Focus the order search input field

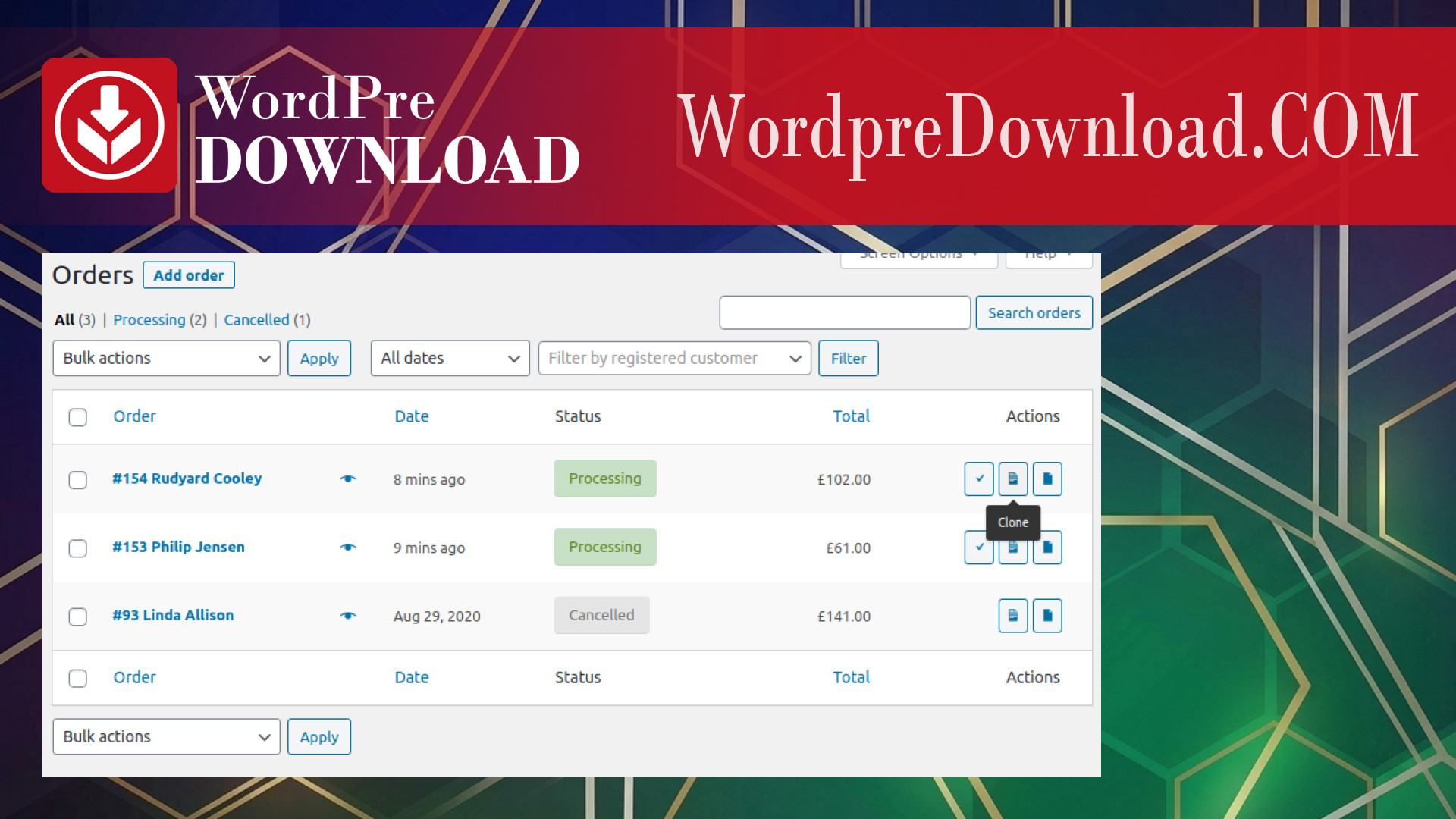pyautogui.click(x=845, y=312)
